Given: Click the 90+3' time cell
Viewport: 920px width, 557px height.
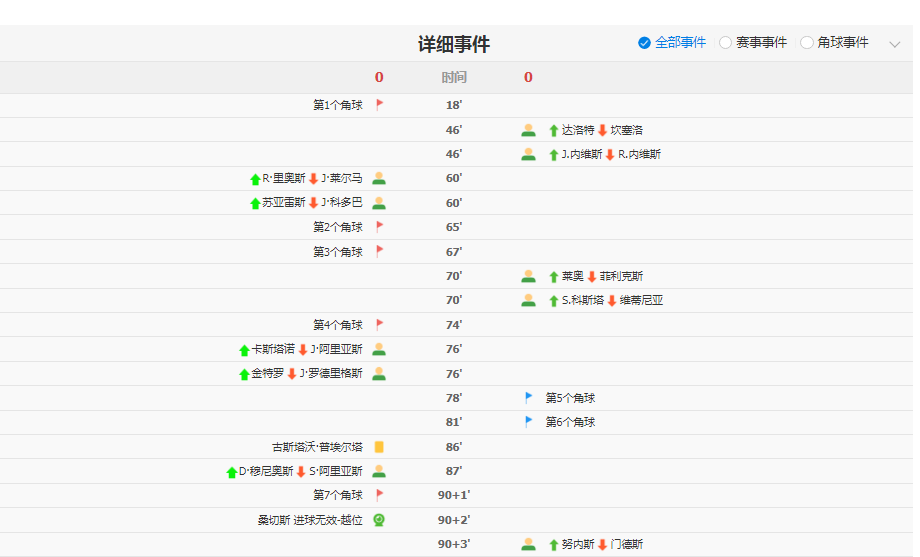Looking at the screenshot, I should pos(454,544).
